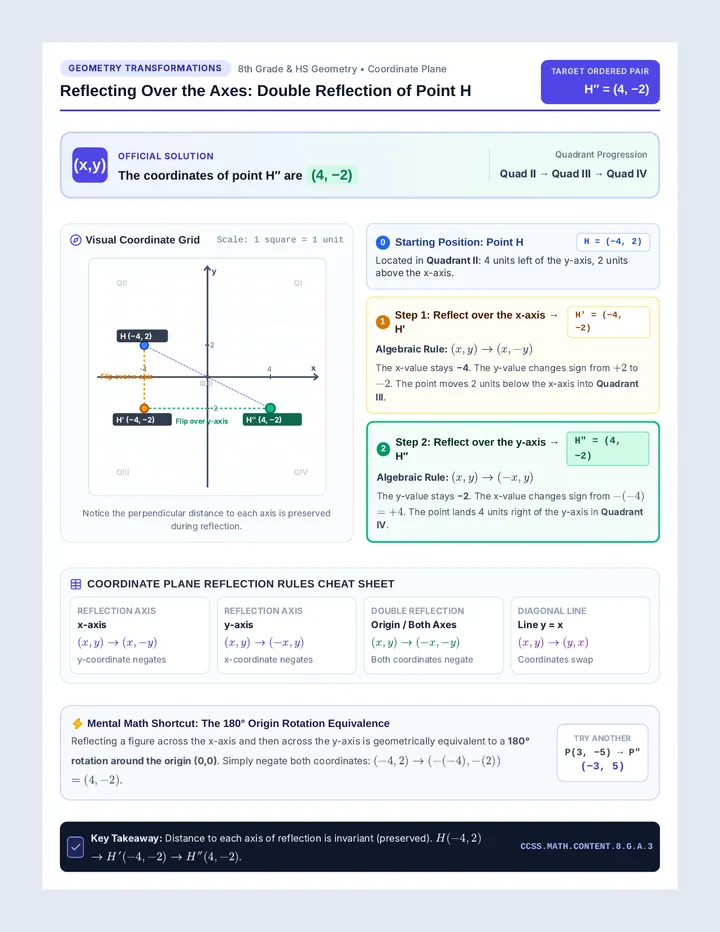Click the CCSS.MATH.CONTENT.8.G.A.3 standard code
The width and height of the screenshot is (720, 932).
click(586, 846)
